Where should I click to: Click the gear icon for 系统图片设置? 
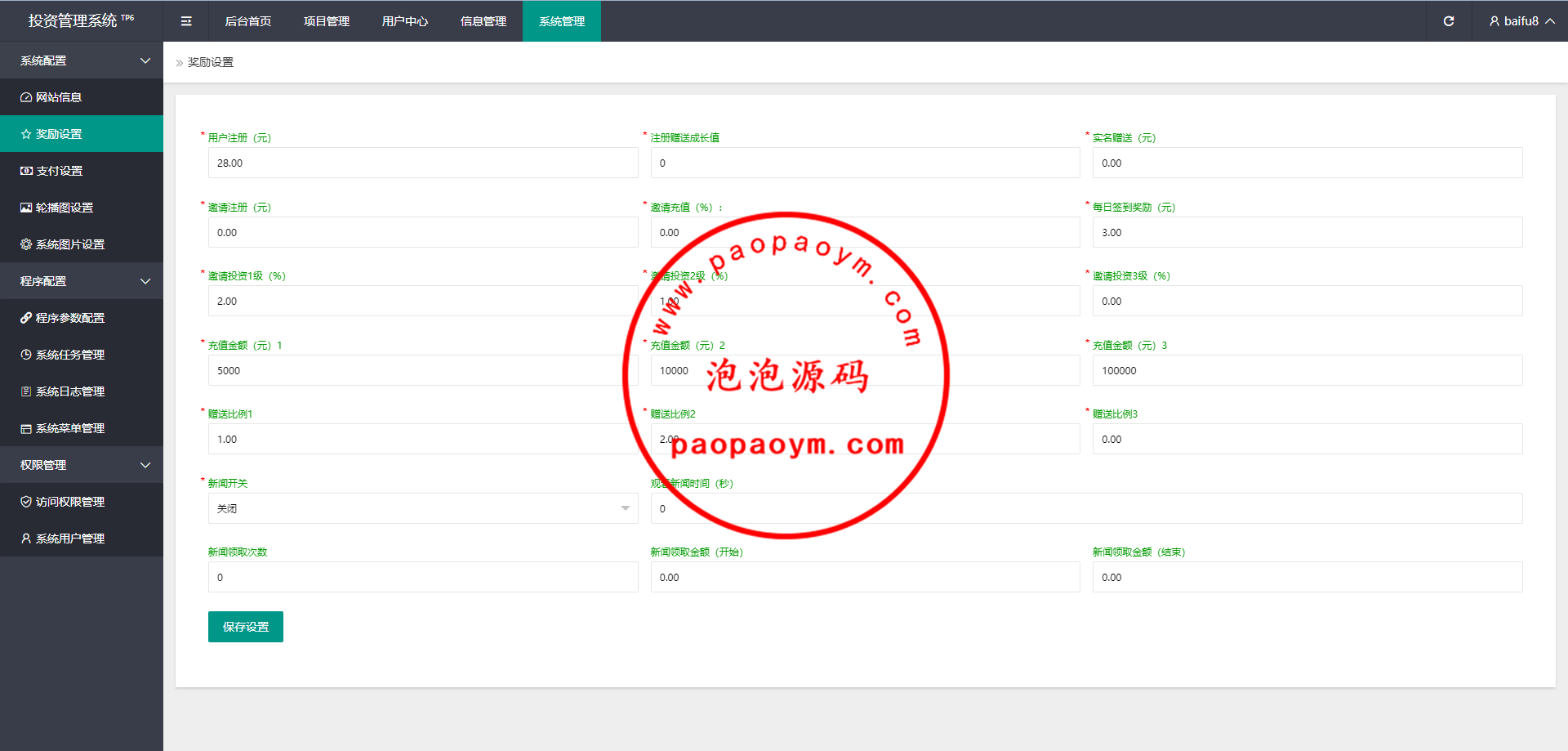pyautogui.click(x=26, y=244)
